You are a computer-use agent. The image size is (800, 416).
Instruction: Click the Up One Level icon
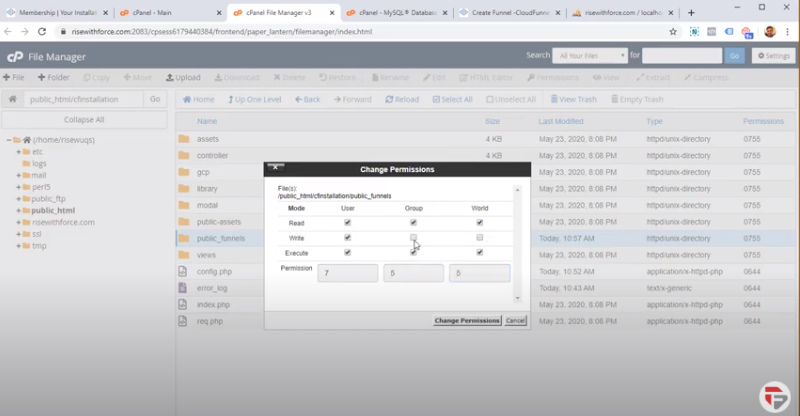229,99
